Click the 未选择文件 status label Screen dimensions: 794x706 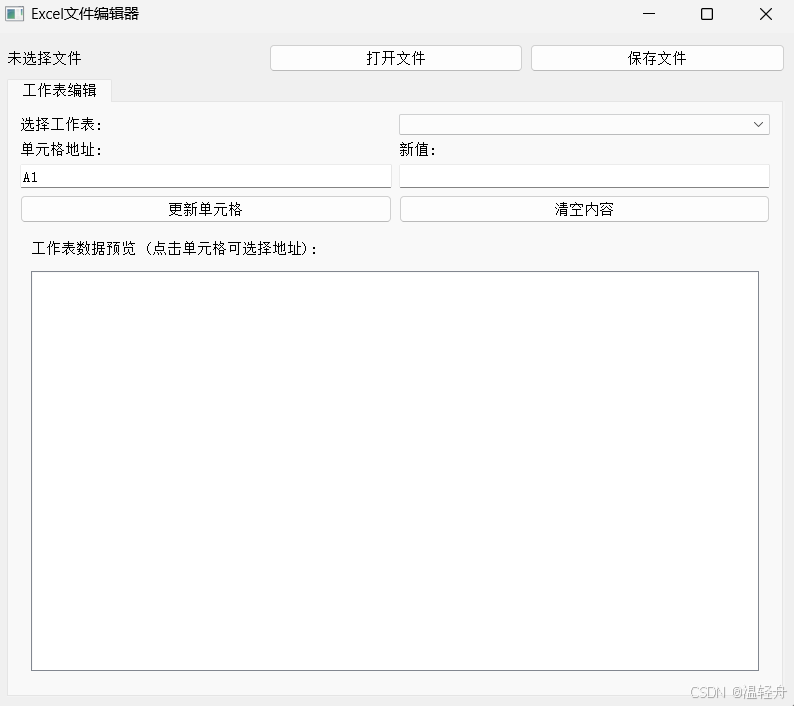pyautogui.click(x=45, y=58)
